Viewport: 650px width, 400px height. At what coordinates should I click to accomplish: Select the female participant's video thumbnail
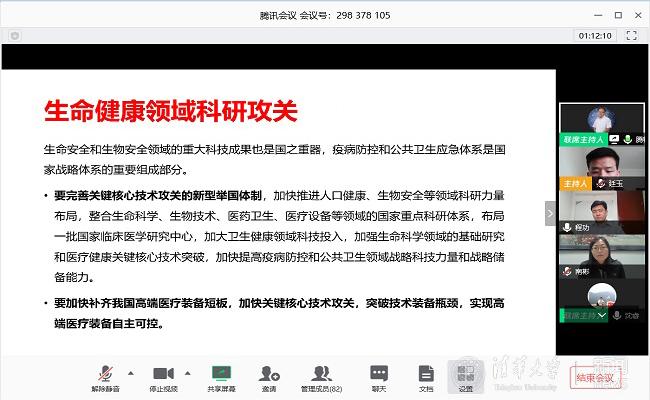click(x=600, y=255)
